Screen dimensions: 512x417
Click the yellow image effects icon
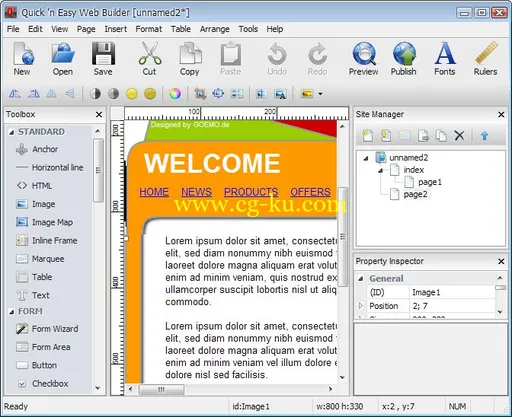click(x=307, y=94)
